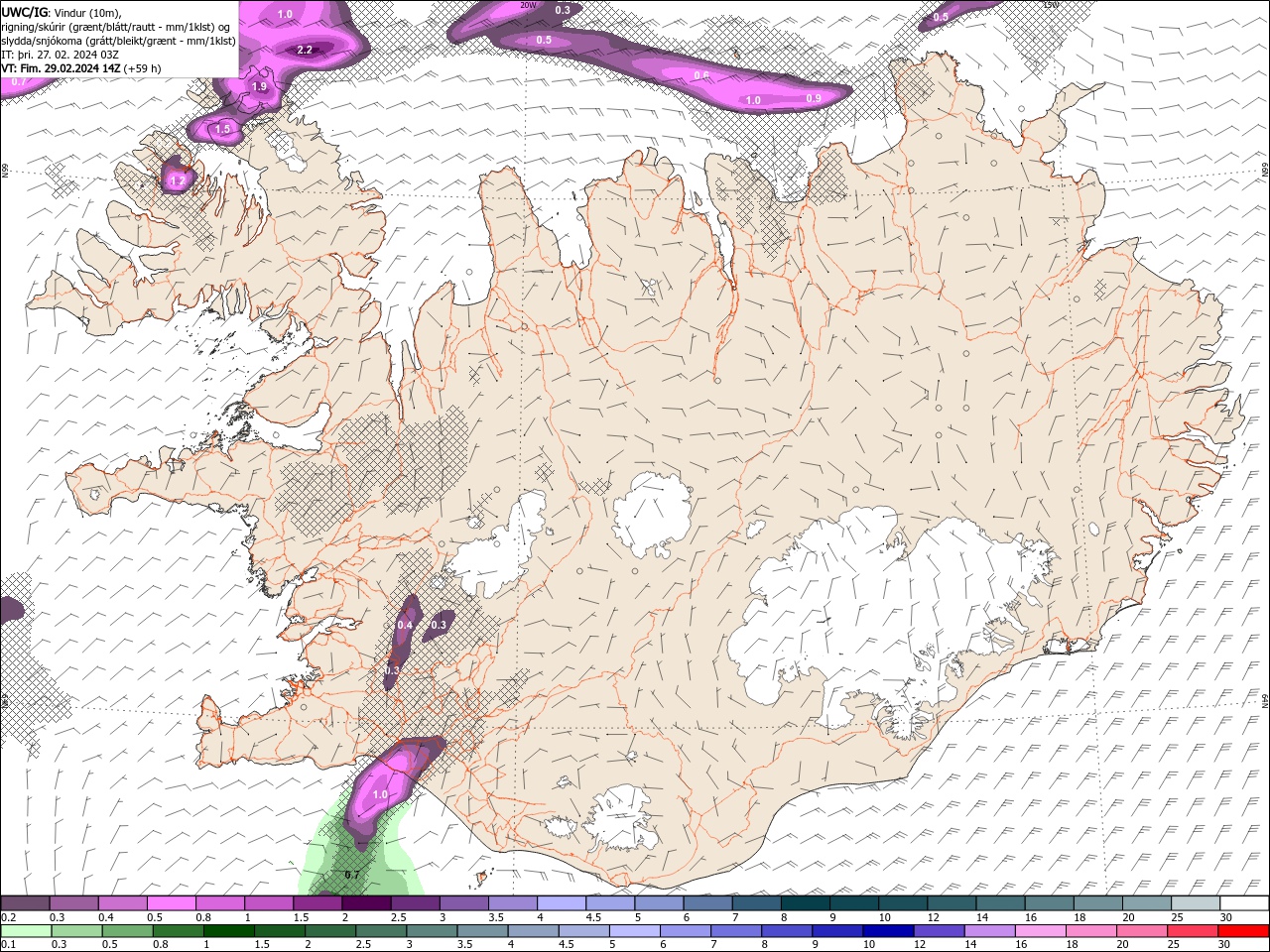Click the 'slydda/snjókoma' snow legend description line

pos(119,41)
